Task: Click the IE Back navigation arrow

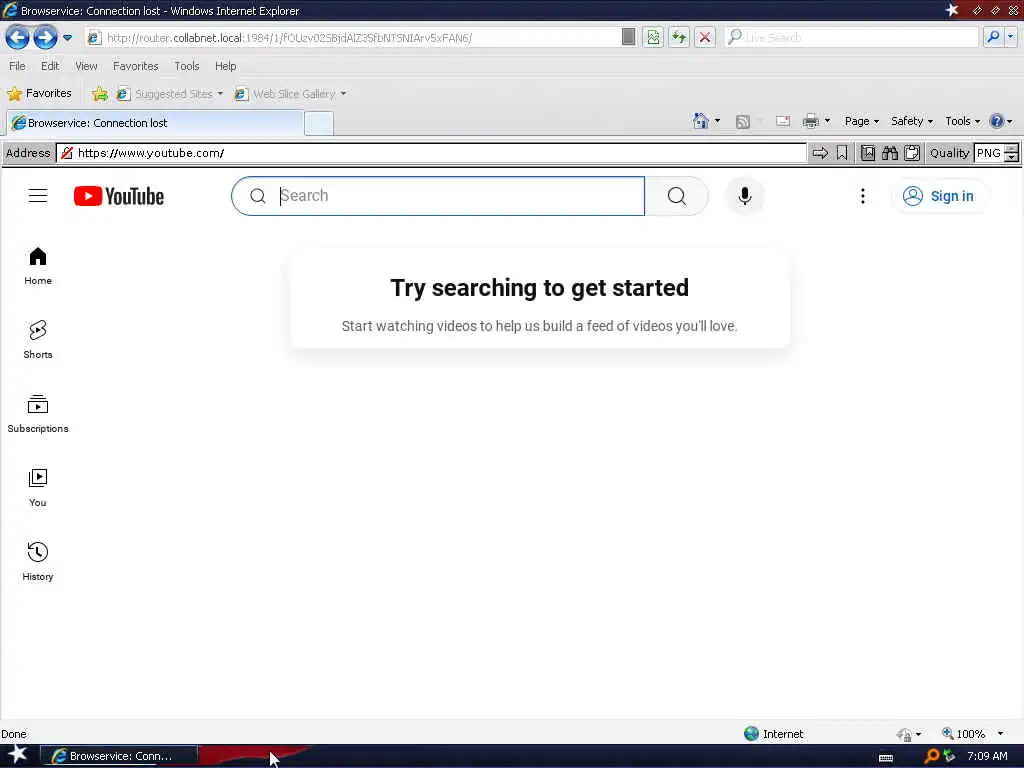Action: tap(18, 37)
